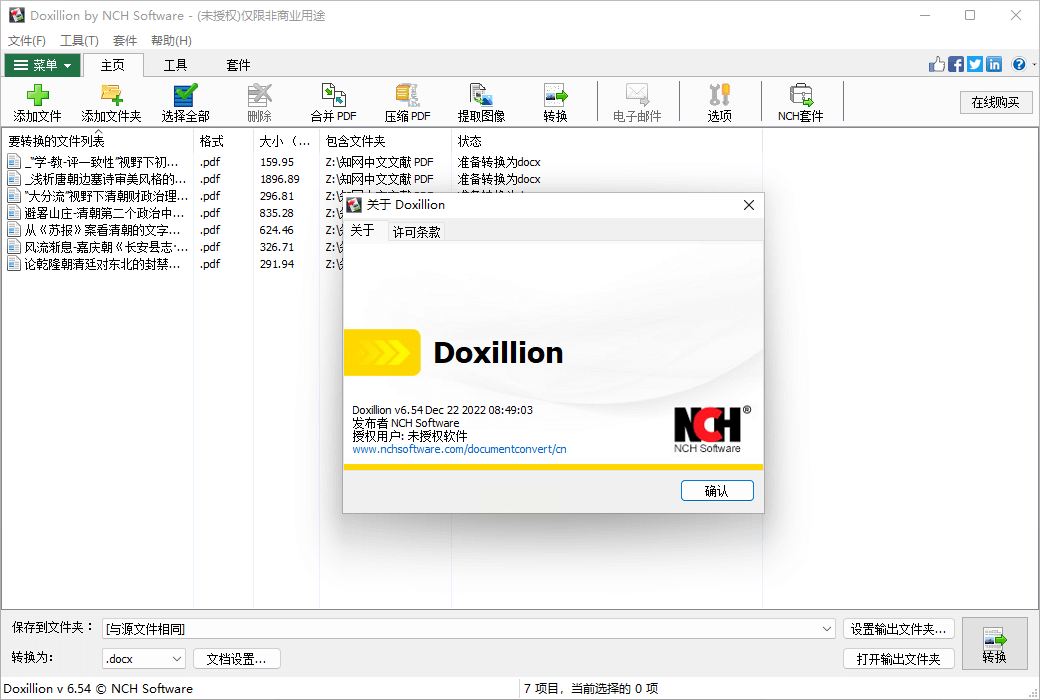Image resolution: width=1040 pixels, height=700 pixels.
Task: Switch to the License Terms (许可条款) tab
Action: coord(416,232)
